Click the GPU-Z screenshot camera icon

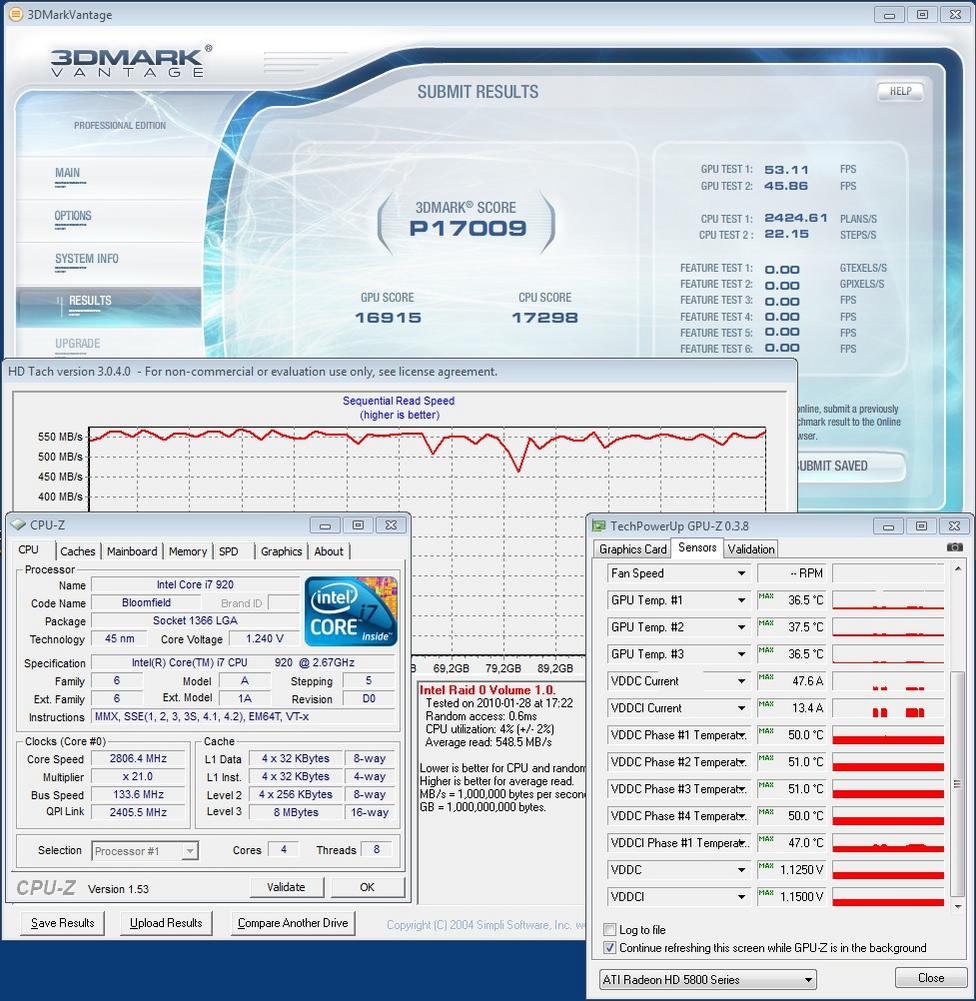(954, 547)
